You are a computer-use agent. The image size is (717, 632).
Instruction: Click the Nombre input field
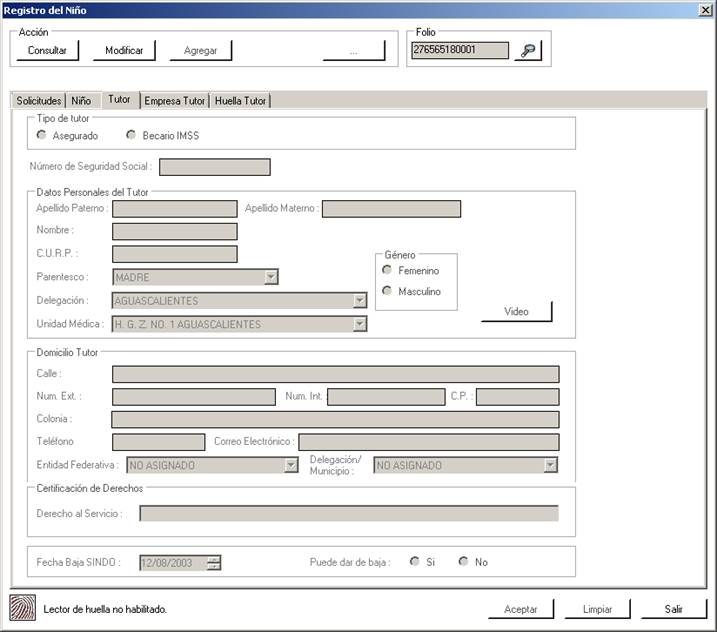tap(175, 231)
